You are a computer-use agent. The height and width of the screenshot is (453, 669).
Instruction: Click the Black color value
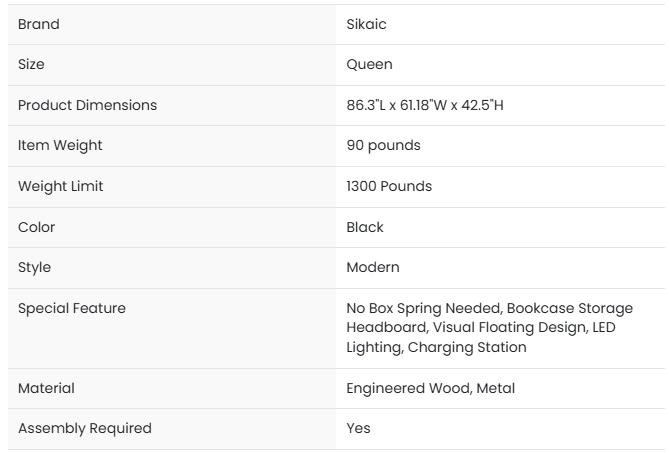(x=365, y=227)
